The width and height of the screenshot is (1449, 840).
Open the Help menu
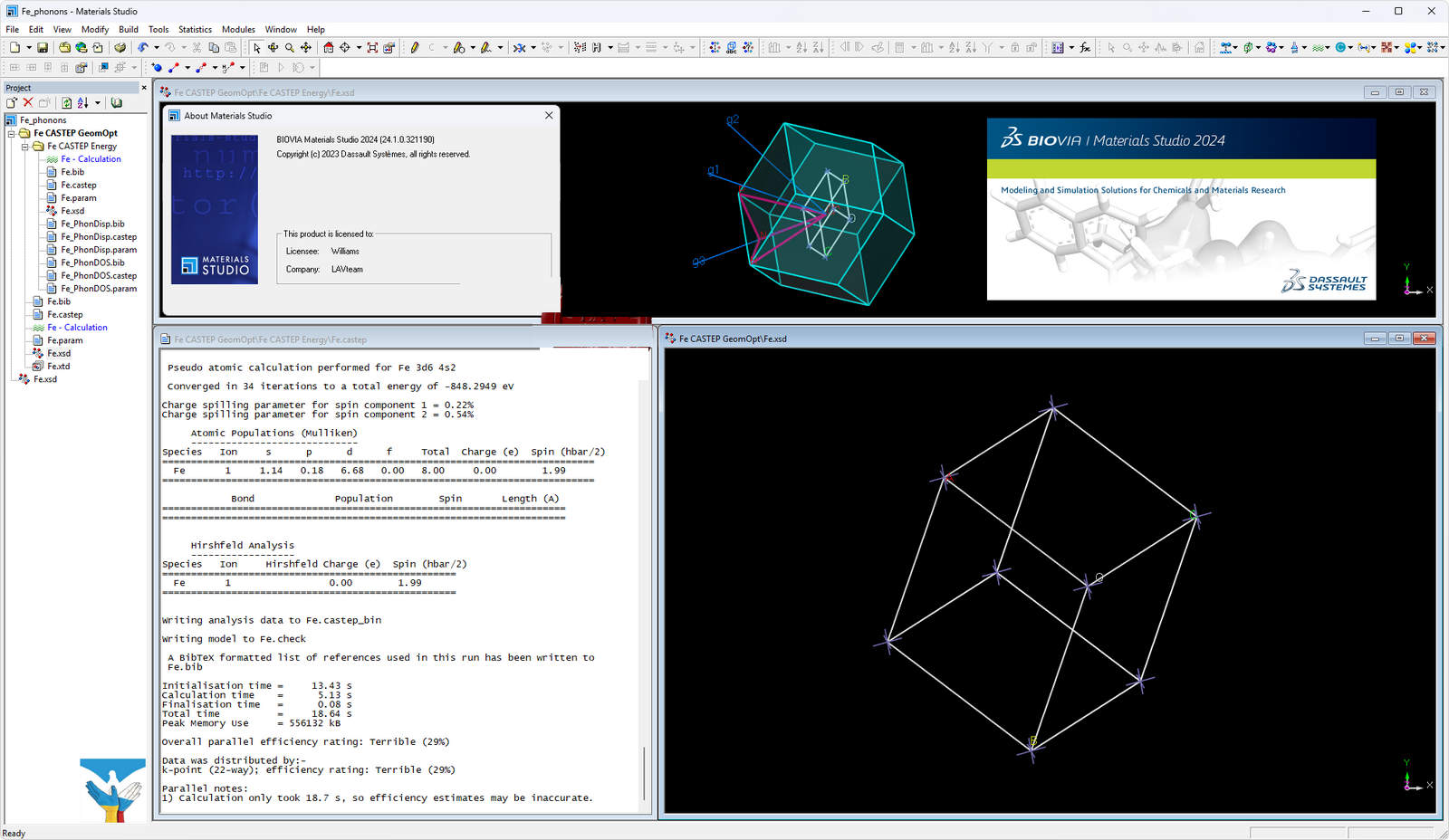coord(315,29)
